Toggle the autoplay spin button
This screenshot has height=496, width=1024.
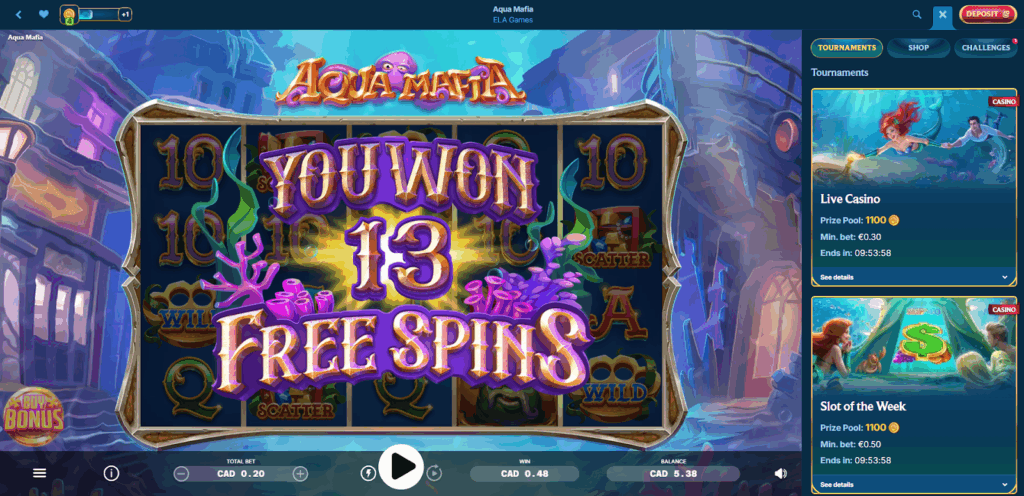pyautogui.click(x=434, y=473)
